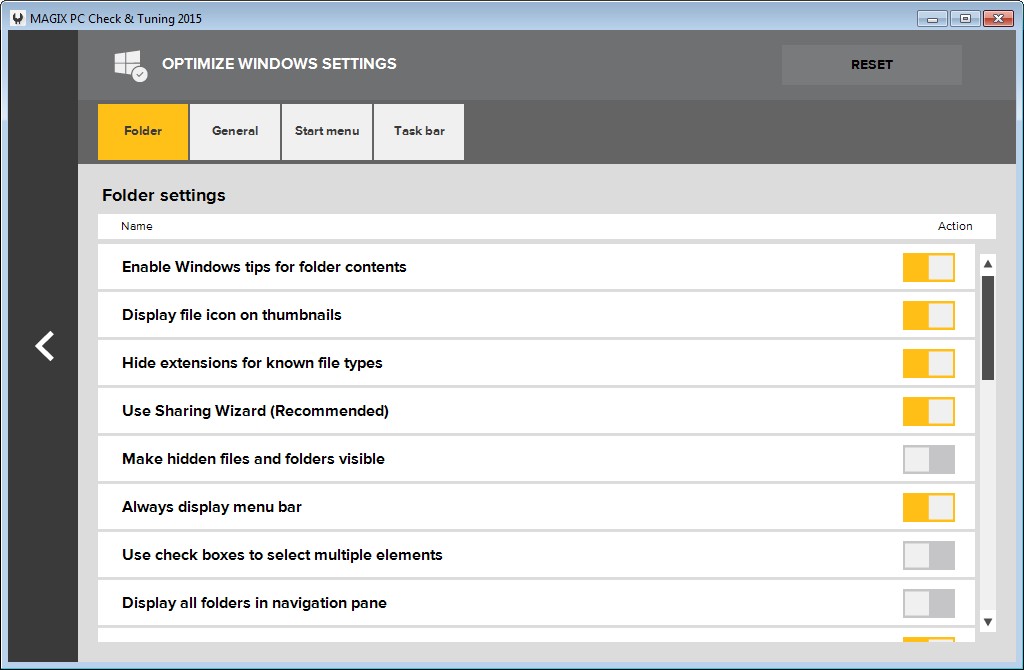Click the RESET button

[871, 64]
